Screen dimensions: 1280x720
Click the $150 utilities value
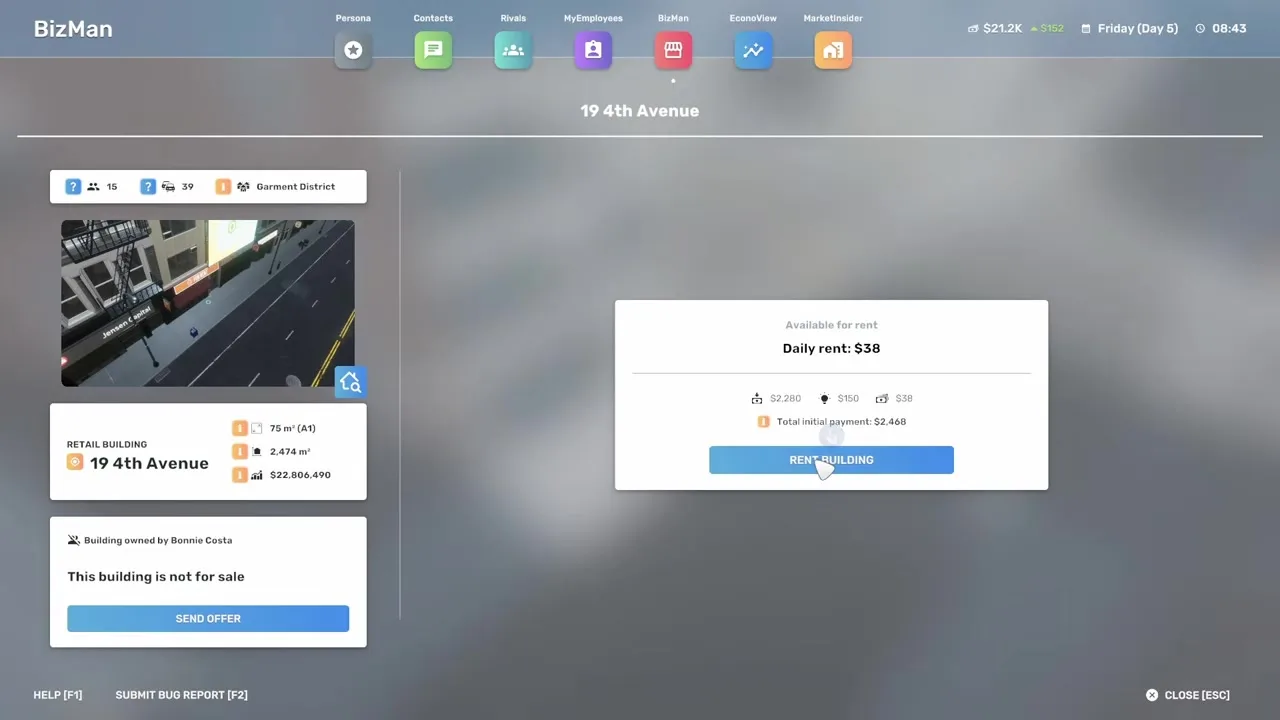click(x=848, y=398)
